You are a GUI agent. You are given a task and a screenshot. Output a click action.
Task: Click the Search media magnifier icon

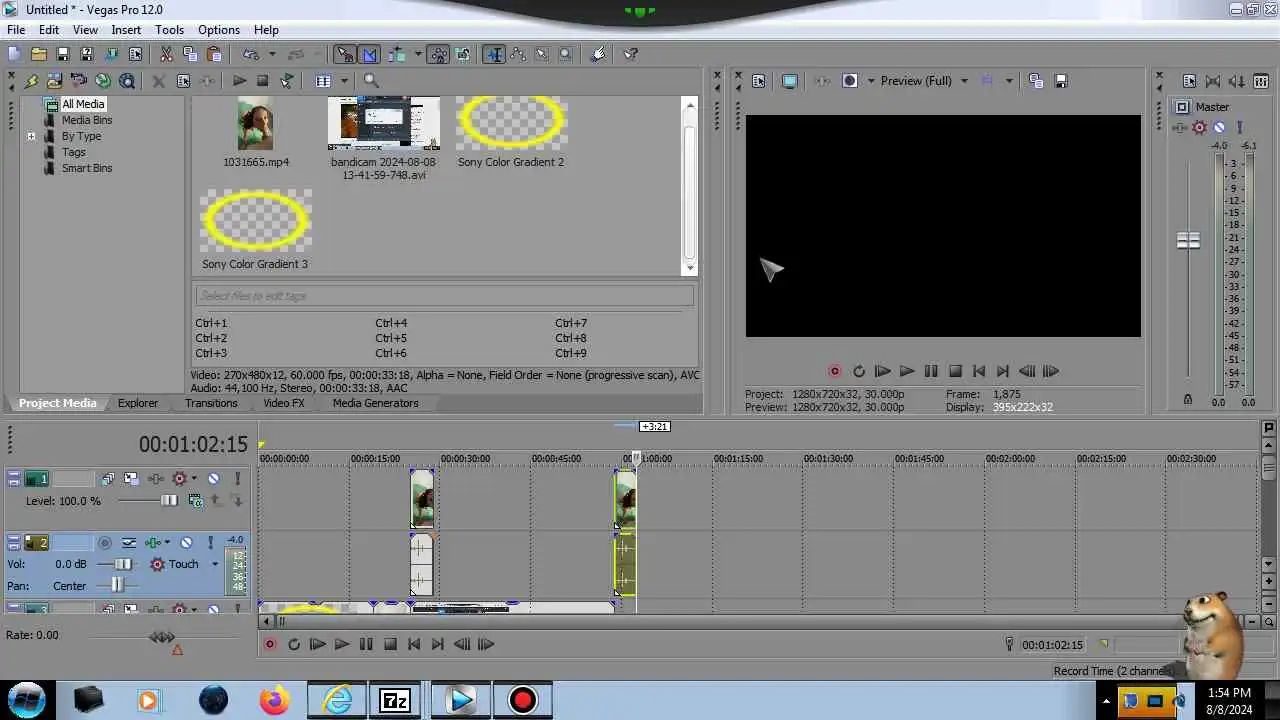[371, 81]
